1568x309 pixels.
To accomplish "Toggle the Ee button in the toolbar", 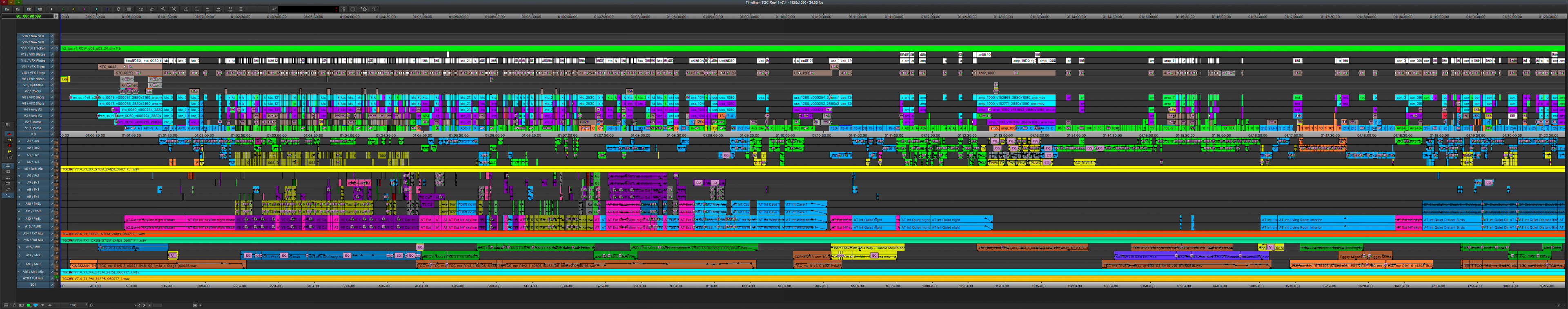I will 7,10.
